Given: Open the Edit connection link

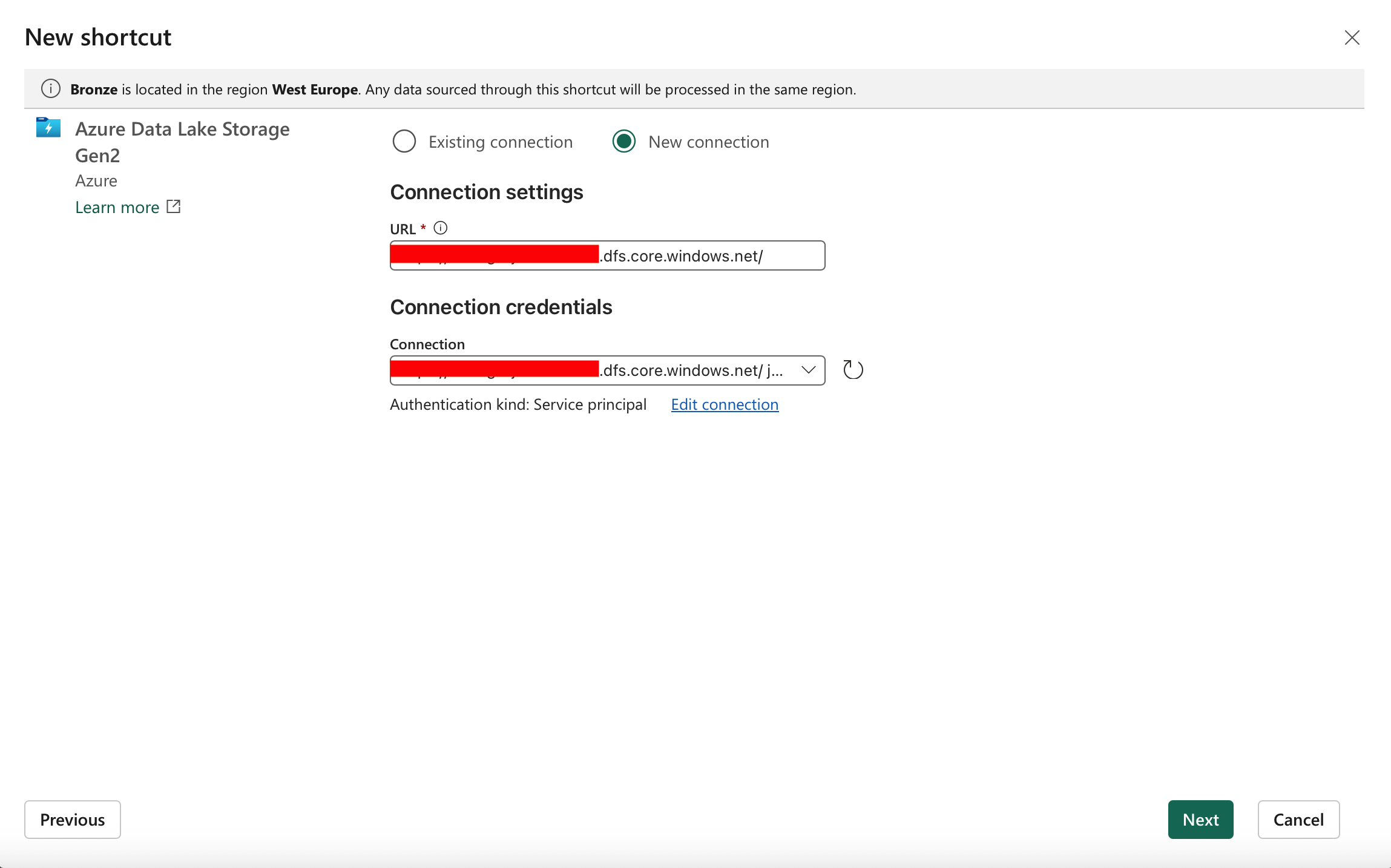Looking at the screenshot, I should 725,404.
